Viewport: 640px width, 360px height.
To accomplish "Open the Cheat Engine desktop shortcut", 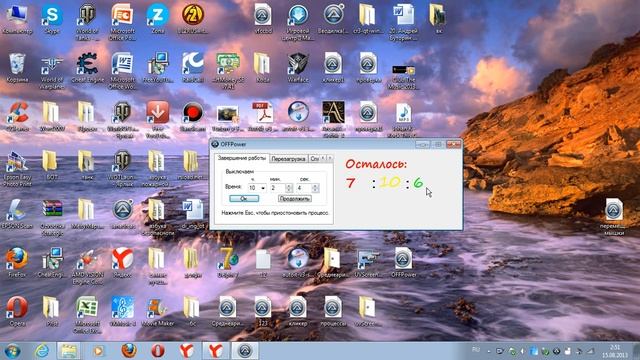I will pyautogui.click(x=87, y=67).
